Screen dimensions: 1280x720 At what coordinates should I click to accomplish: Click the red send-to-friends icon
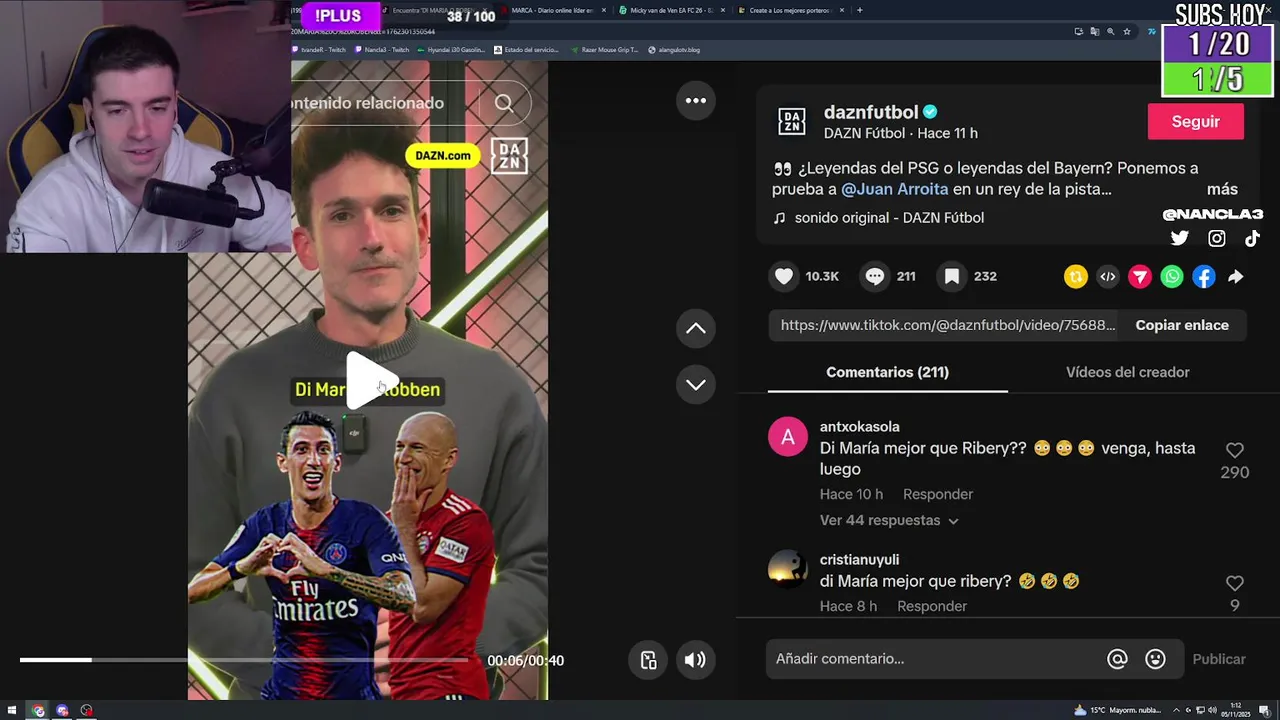[x=1140, y=277]
